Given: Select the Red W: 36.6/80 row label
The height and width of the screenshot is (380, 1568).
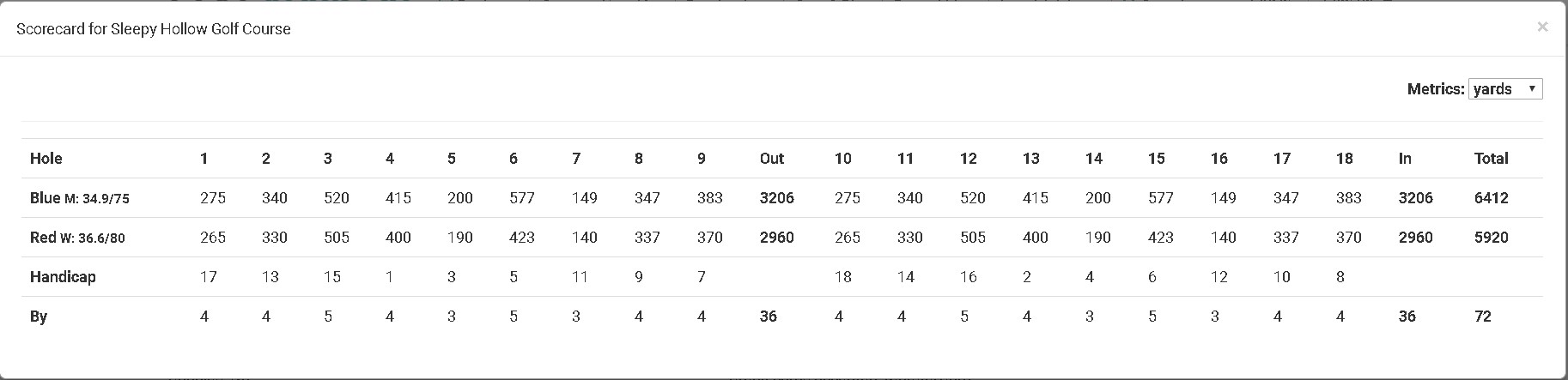Looking at the screenshot, I should 77,238.
